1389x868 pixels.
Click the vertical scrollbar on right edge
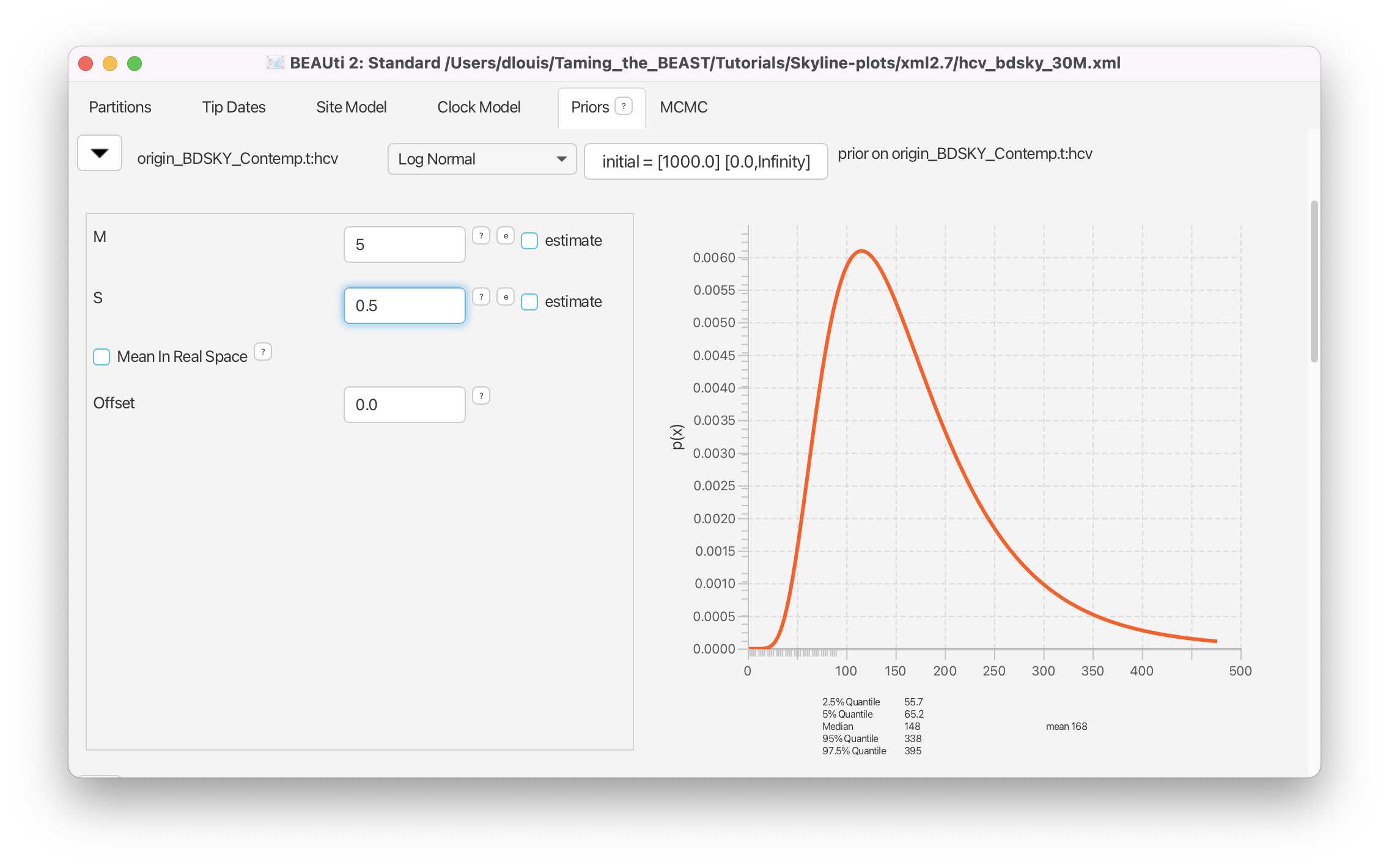pos(1314,281)
